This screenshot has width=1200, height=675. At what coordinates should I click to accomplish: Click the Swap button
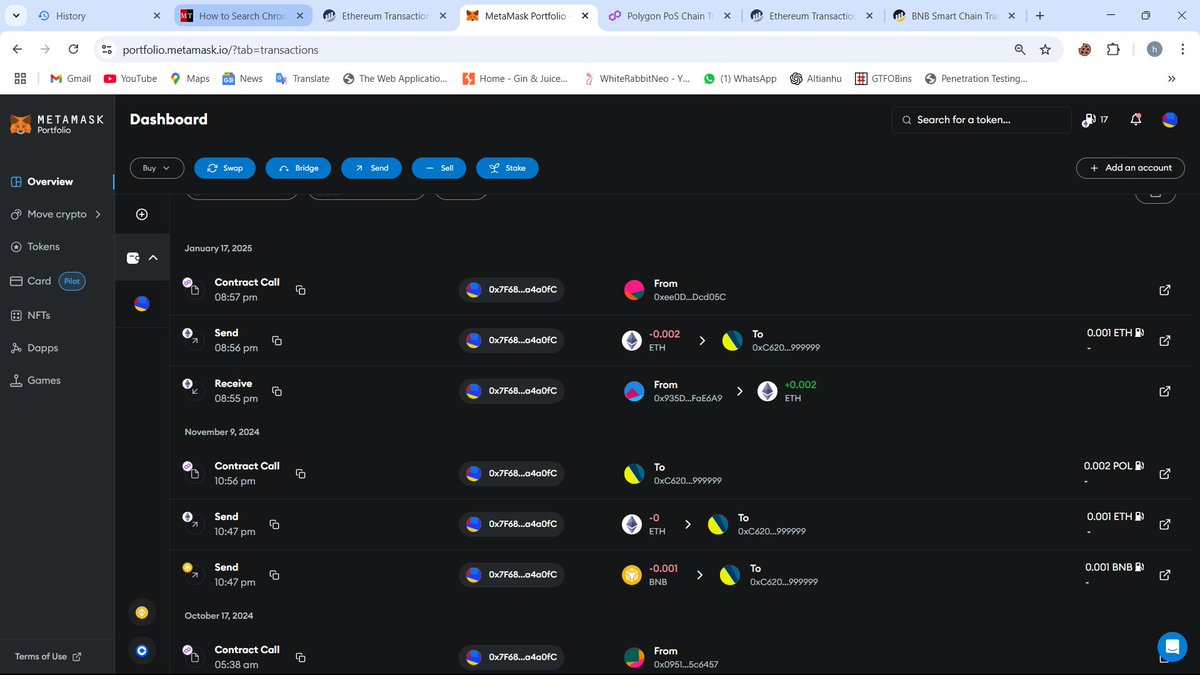click(x=225, y=168)
